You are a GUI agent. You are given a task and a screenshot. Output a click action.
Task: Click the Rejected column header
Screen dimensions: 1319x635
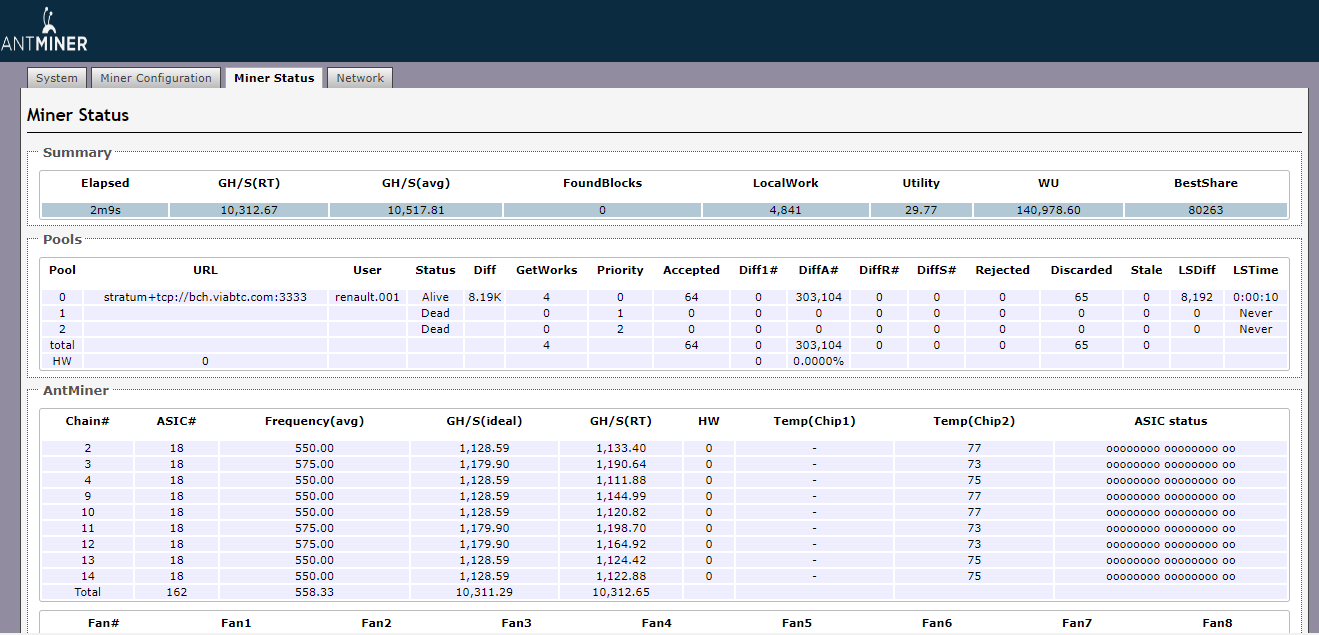pos(1002,270)
